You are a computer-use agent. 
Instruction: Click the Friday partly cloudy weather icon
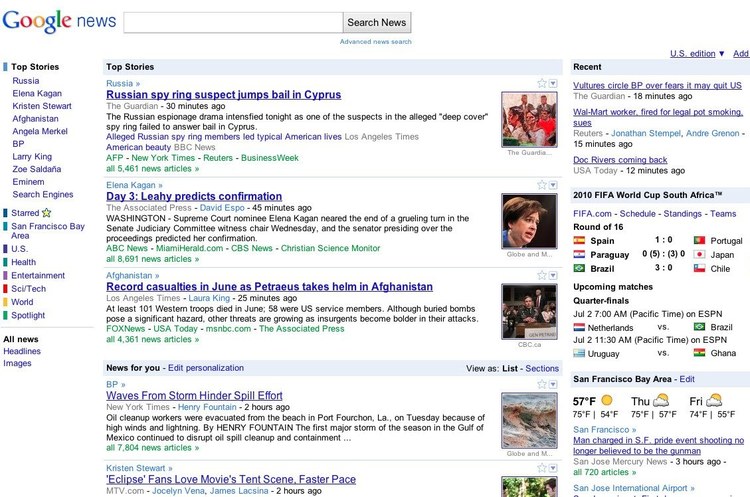tap(714, 400)
